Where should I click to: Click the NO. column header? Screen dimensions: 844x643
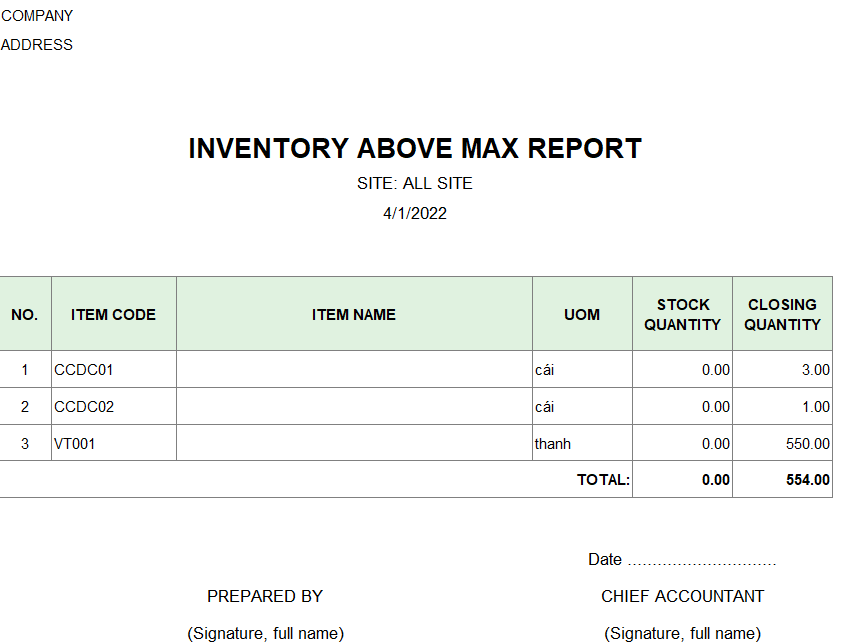point(25,315)
